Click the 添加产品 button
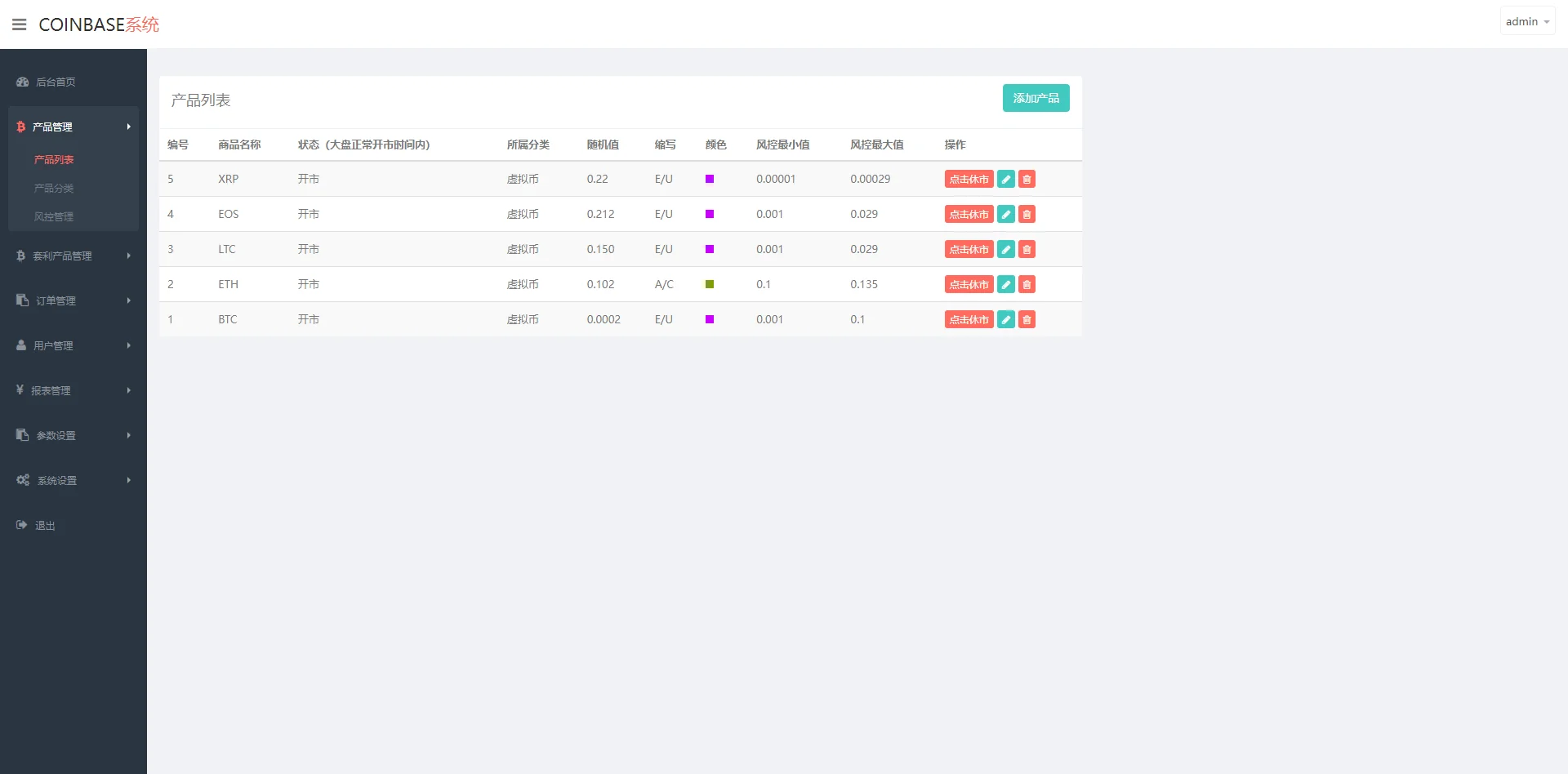This screenshot has width=1568, height=774. coord(1036,98)
